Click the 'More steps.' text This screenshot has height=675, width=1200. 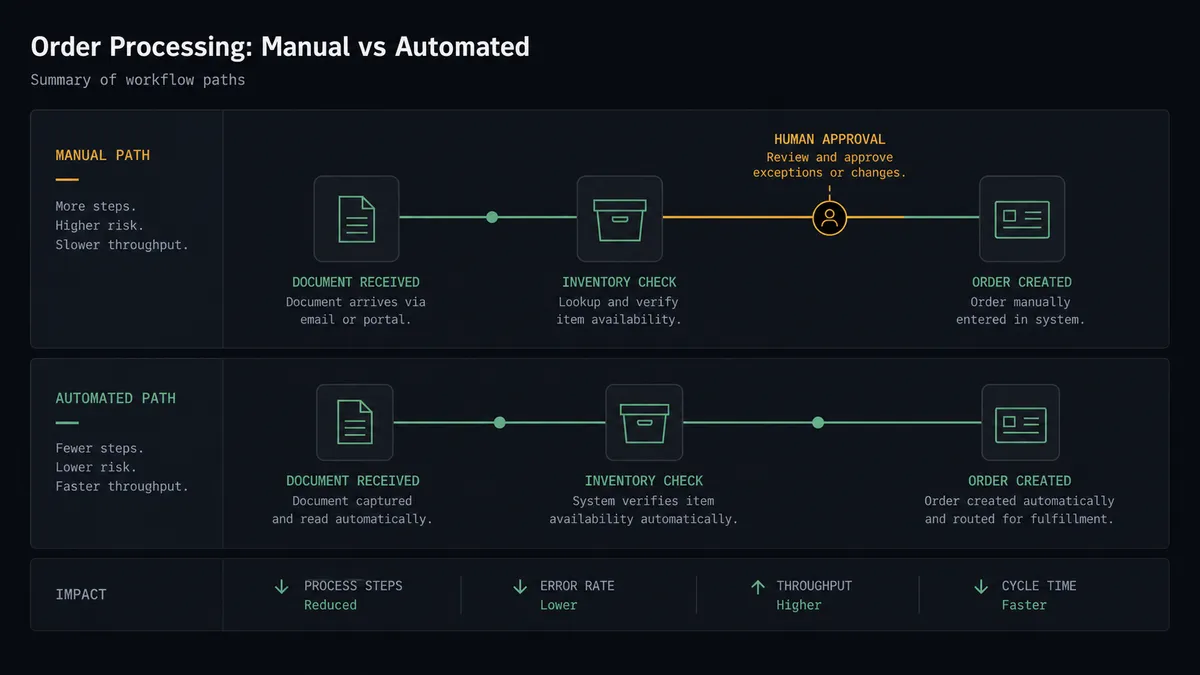[x=96, y=206]
